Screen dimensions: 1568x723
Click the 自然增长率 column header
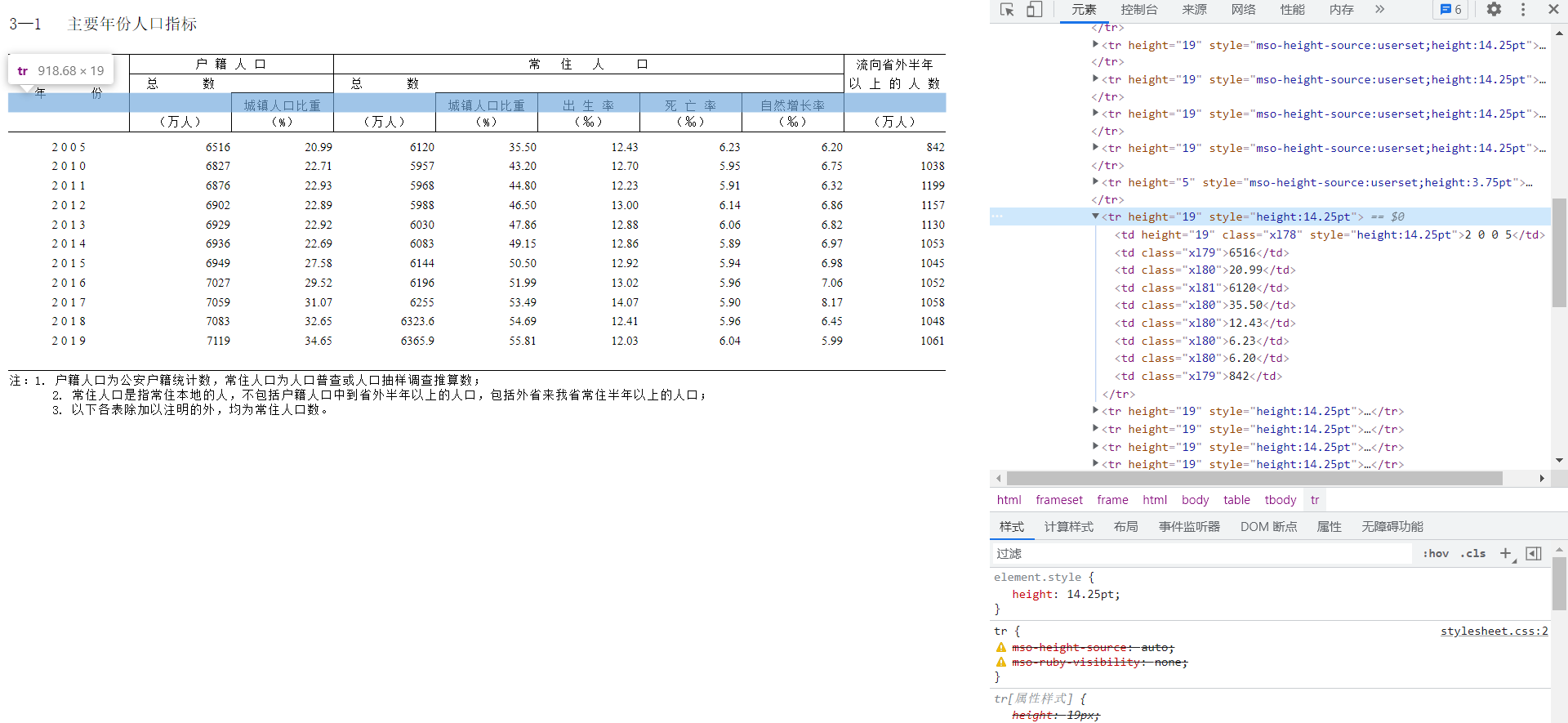(x=793, y=105)
